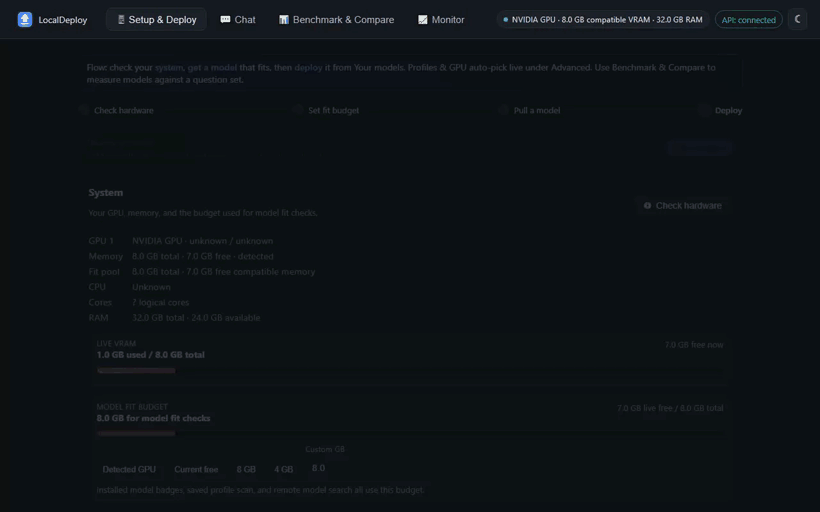
Task: Toggle dark mode with the moon icon
Action: [x=798, y=19]
